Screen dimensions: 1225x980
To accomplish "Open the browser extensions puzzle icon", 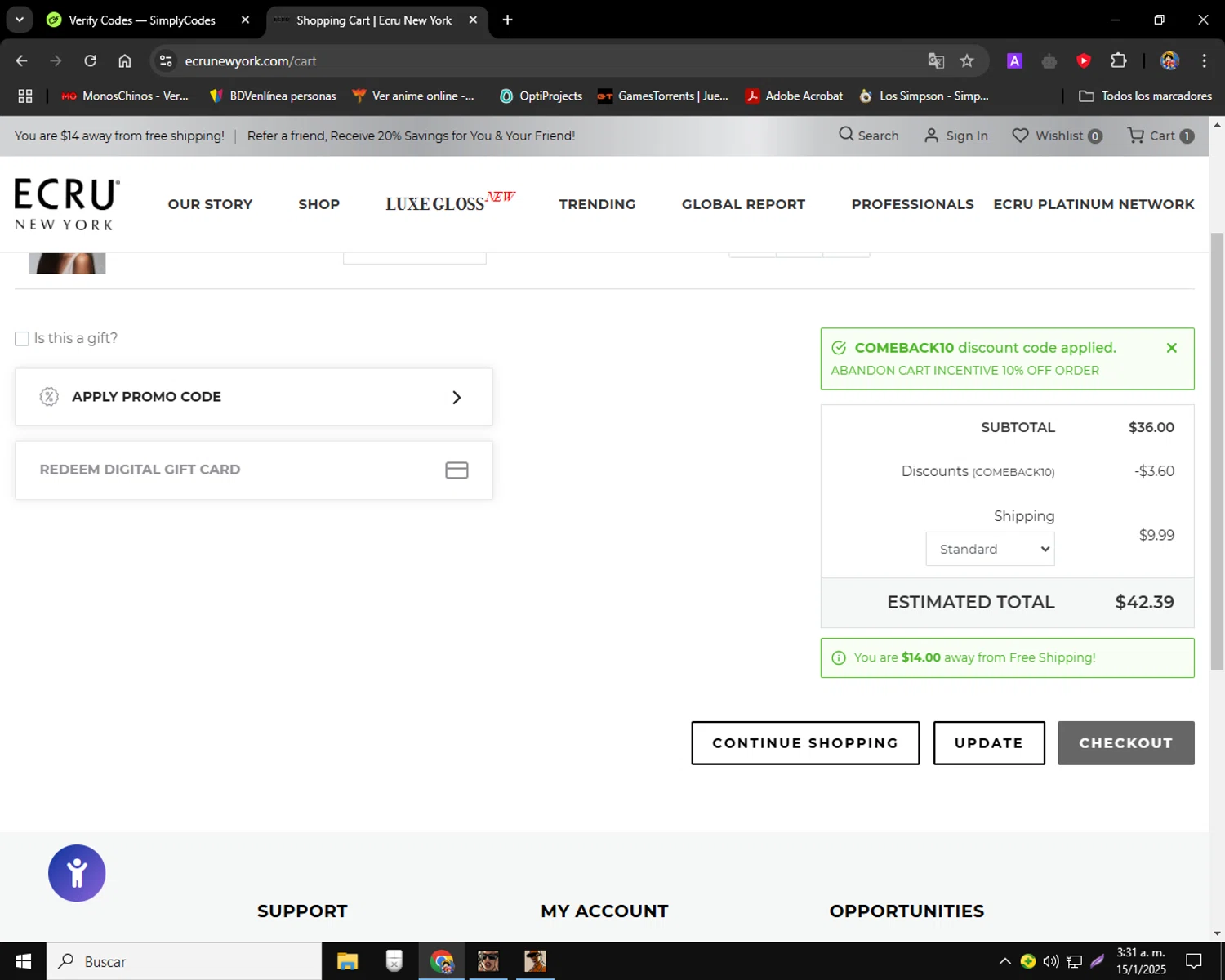I will 1119,60.
